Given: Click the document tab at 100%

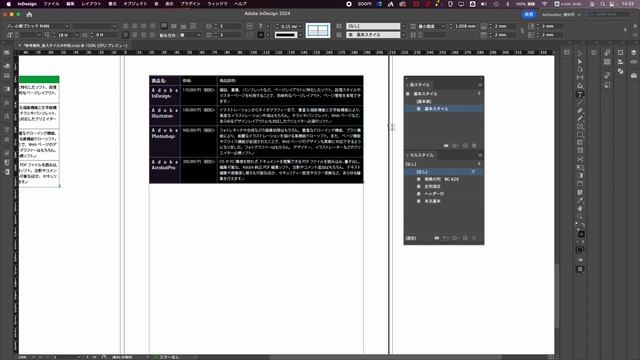Looking at the screenshot, I should [75, 46].
